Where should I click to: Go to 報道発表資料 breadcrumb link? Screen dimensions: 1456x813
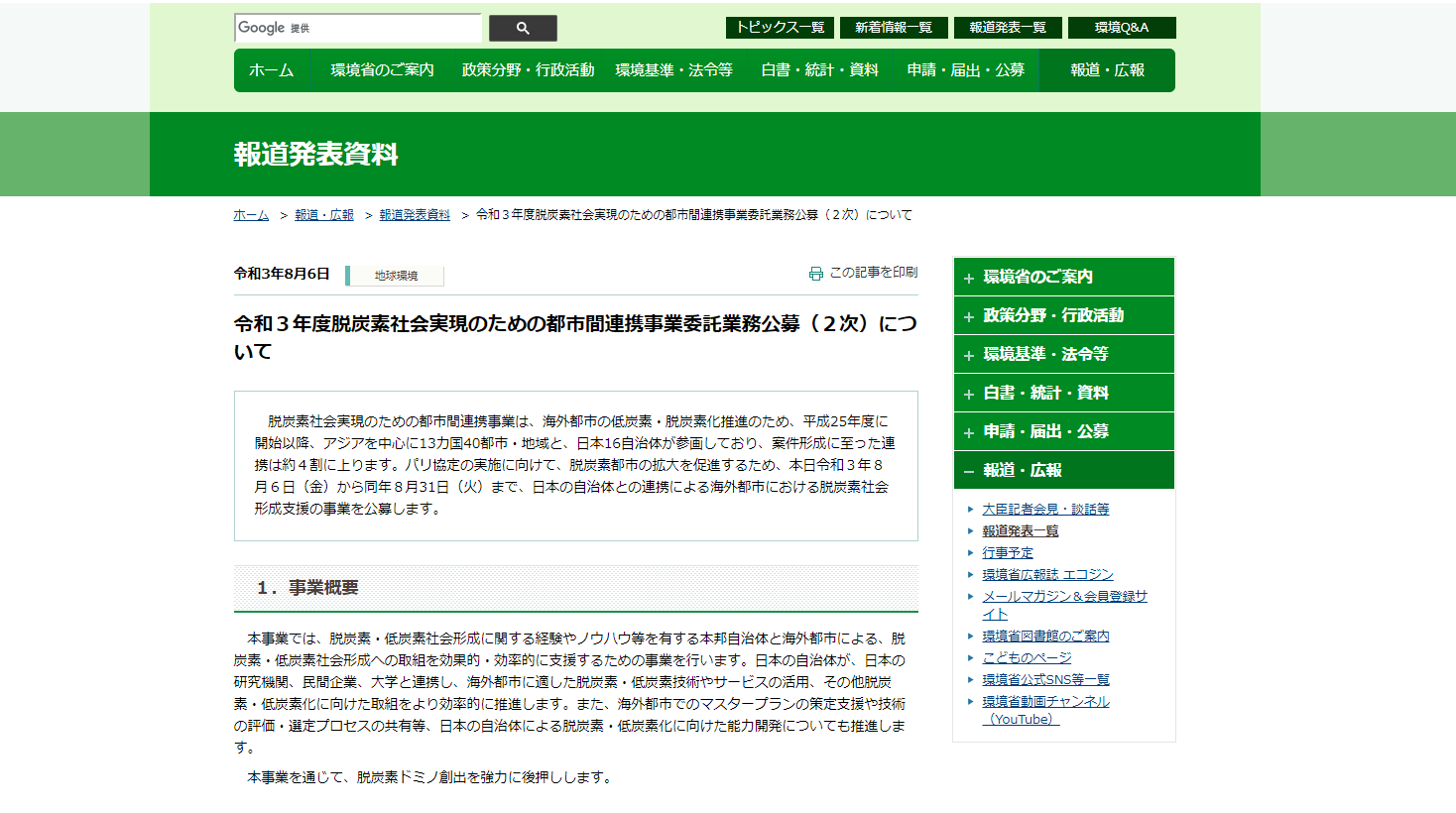[415, 215]
